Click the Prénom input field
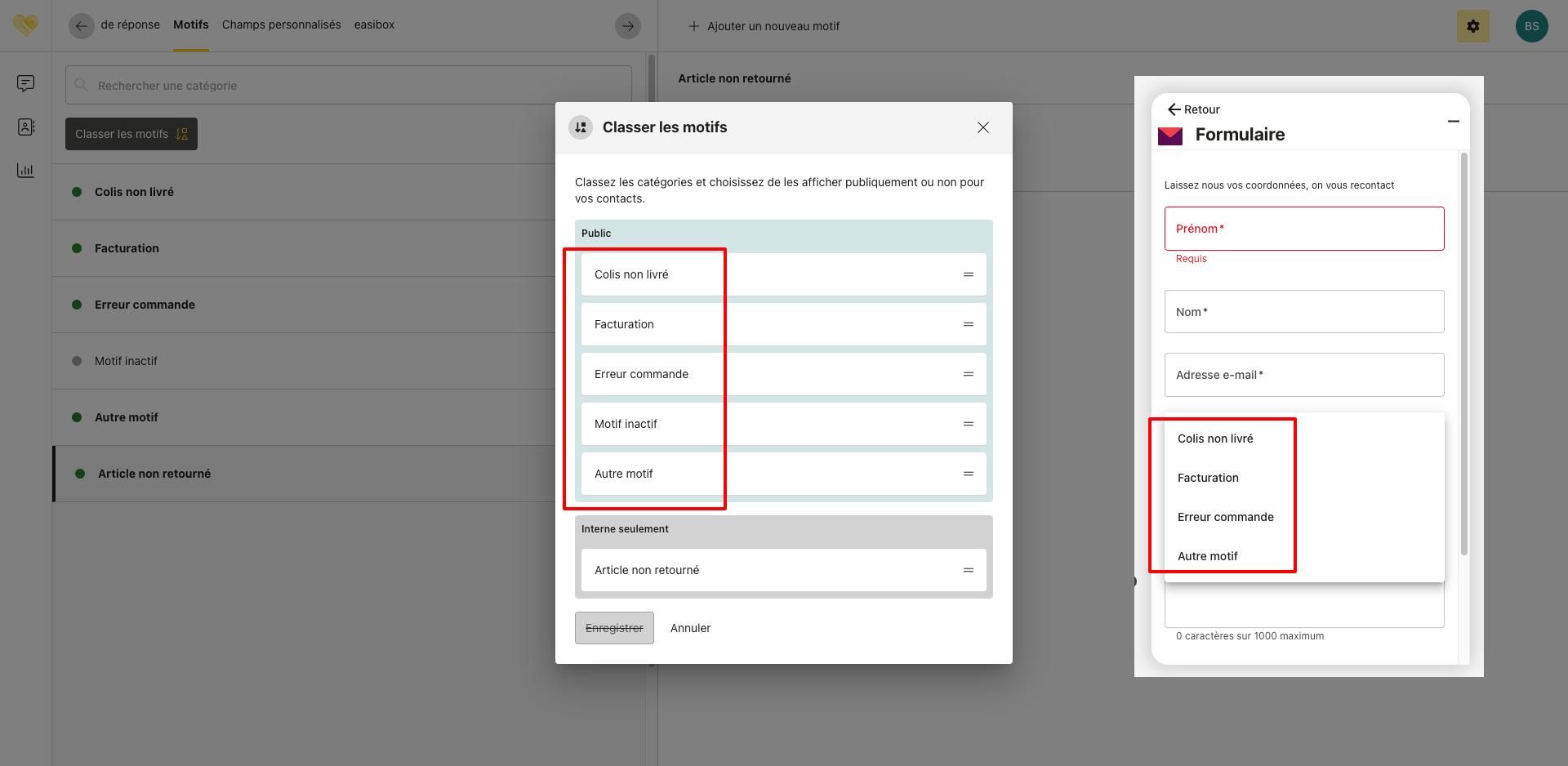The height and width of the screenshot is (766, 1568). coord(1303,229)
